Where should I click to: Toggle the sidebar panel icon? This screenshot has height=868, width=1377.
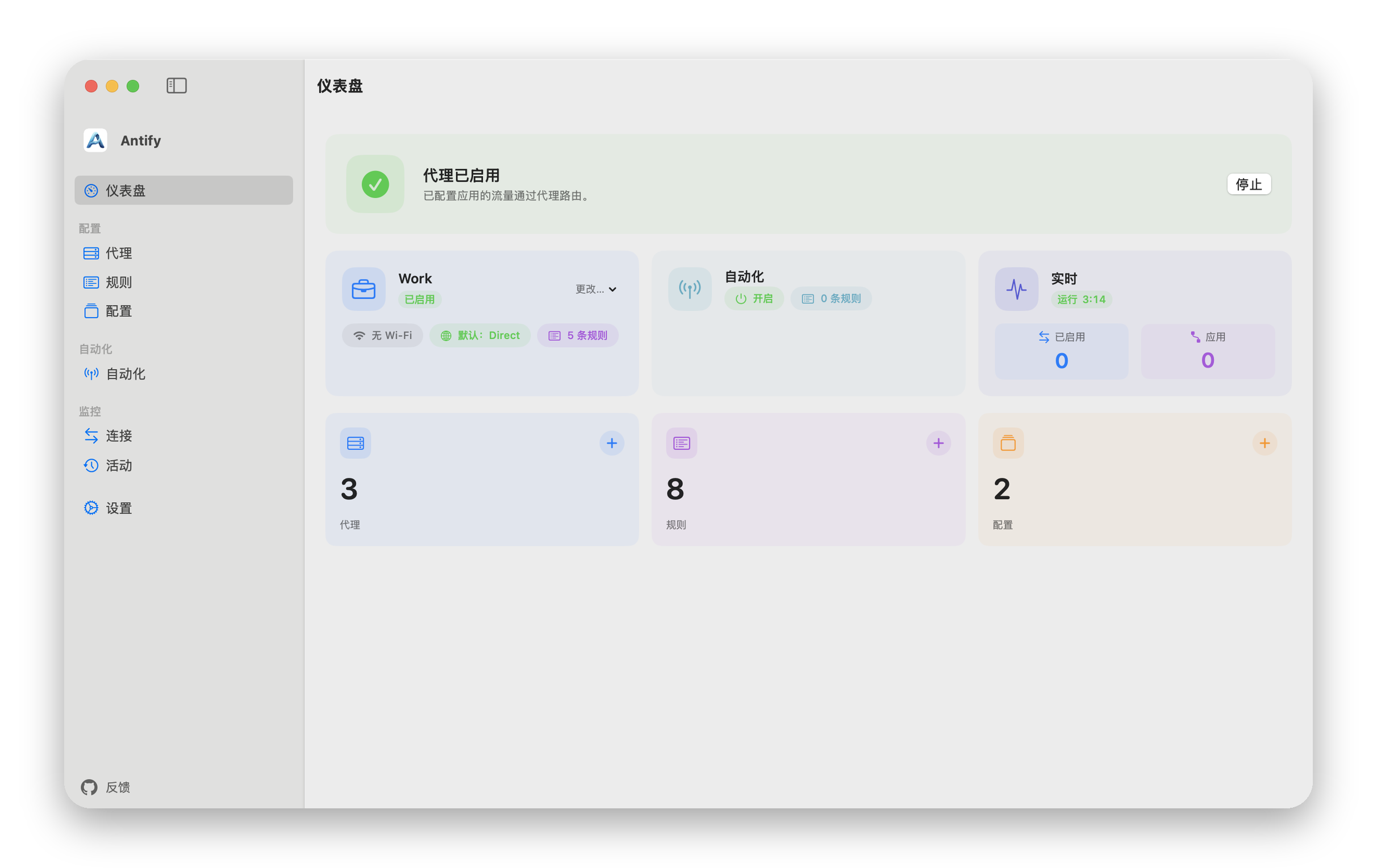[x=177, y=86]
